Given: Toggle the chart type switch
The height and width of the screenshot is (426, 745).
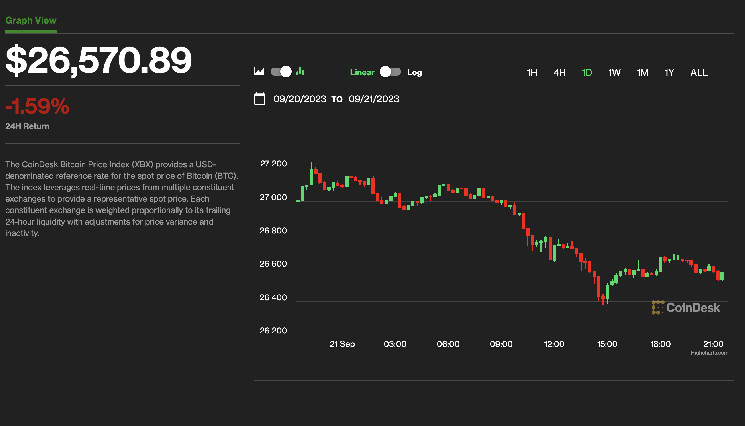Looking at the screenshot, I should click(x=280, y=72).
